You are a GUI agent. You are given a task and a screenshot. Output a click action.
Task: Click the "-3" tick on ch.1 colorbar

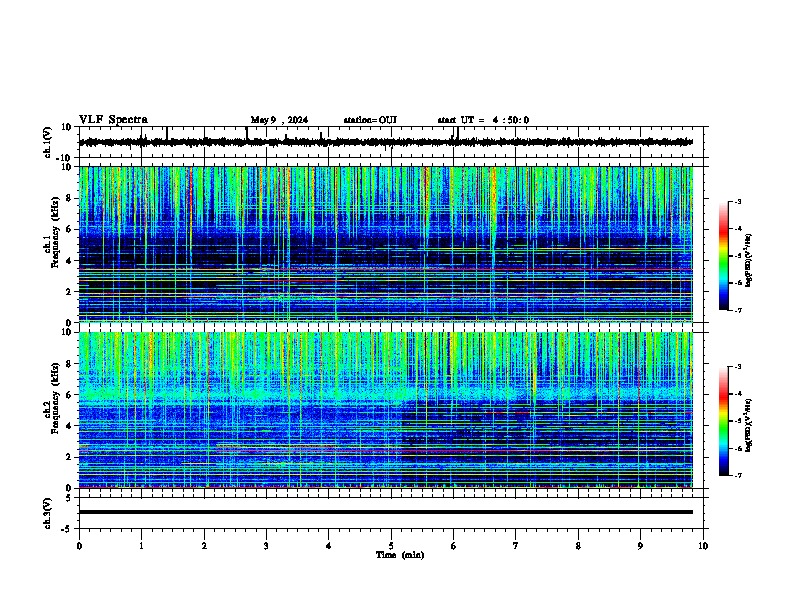(x=738, y=202)
